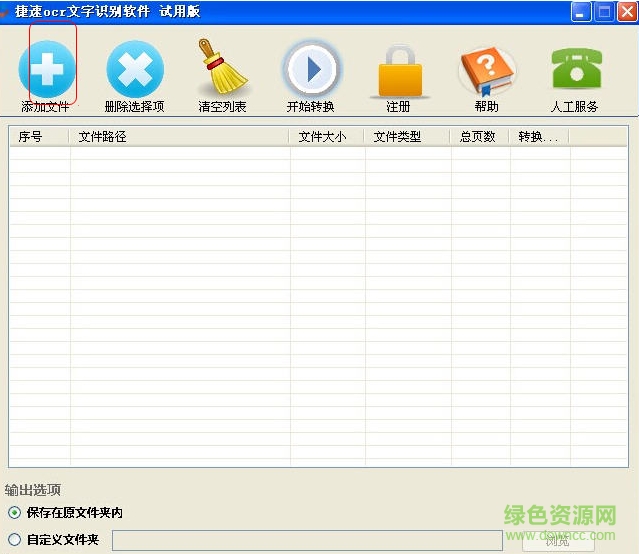
Task: Close the 捷速ocr文字识别软件 window
Action: tap(627, 12)
